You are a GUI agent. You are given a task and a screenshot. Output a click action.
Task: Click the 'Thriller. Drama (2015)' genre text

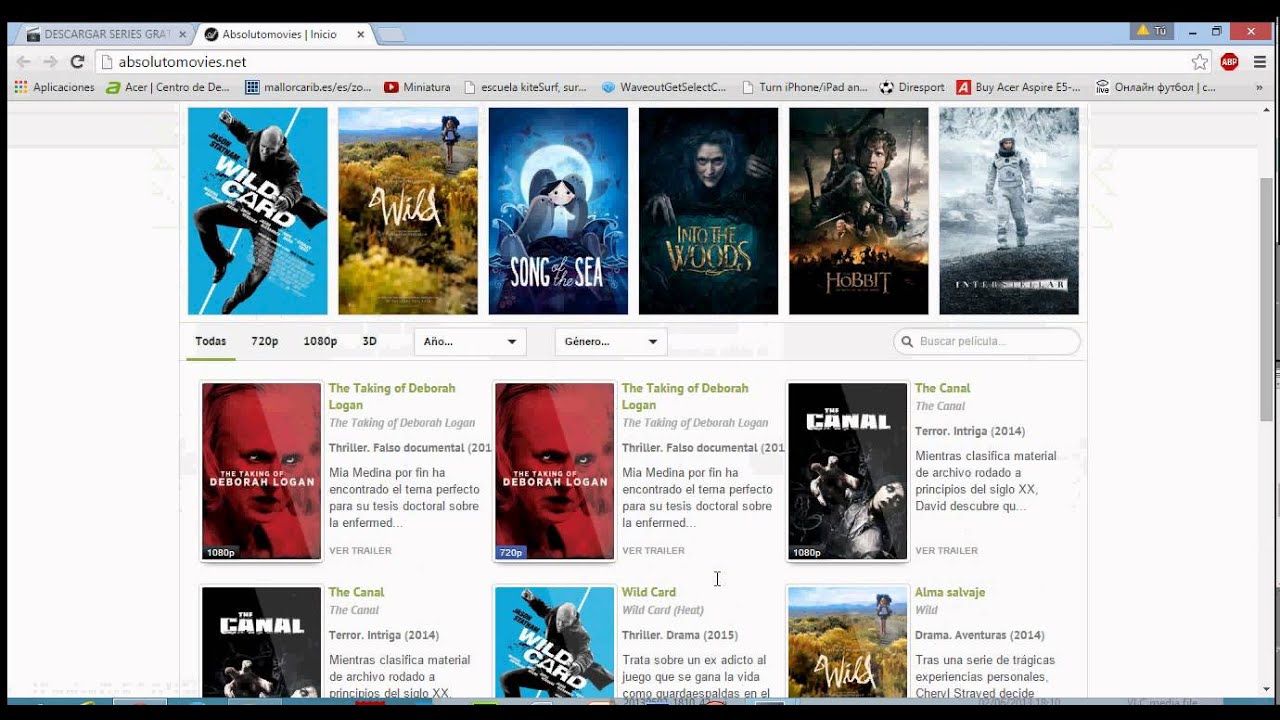click(x=680, y=635)
